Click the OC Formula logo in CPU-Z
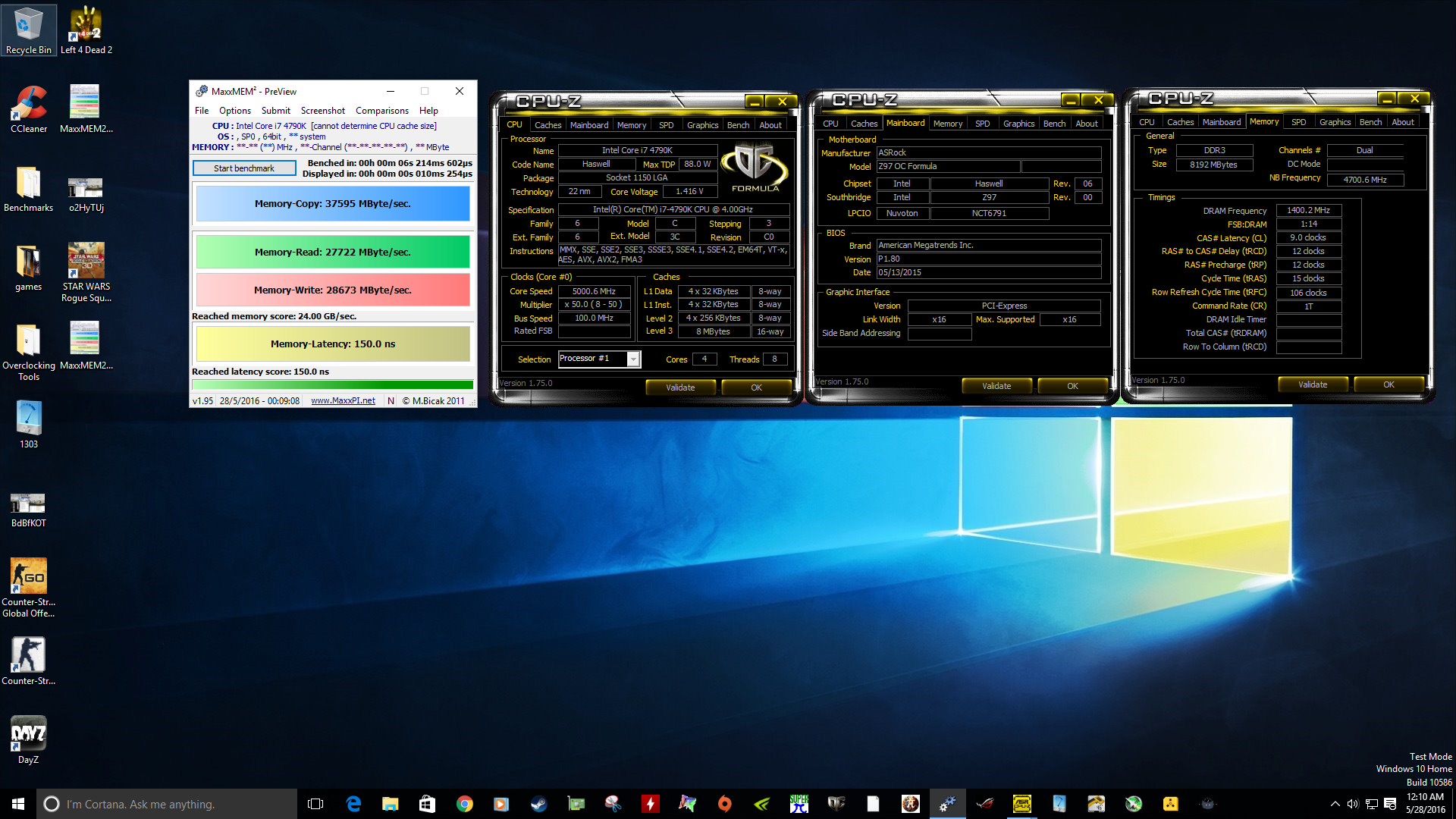The image size is (1456, 819). tap(755, 168)
